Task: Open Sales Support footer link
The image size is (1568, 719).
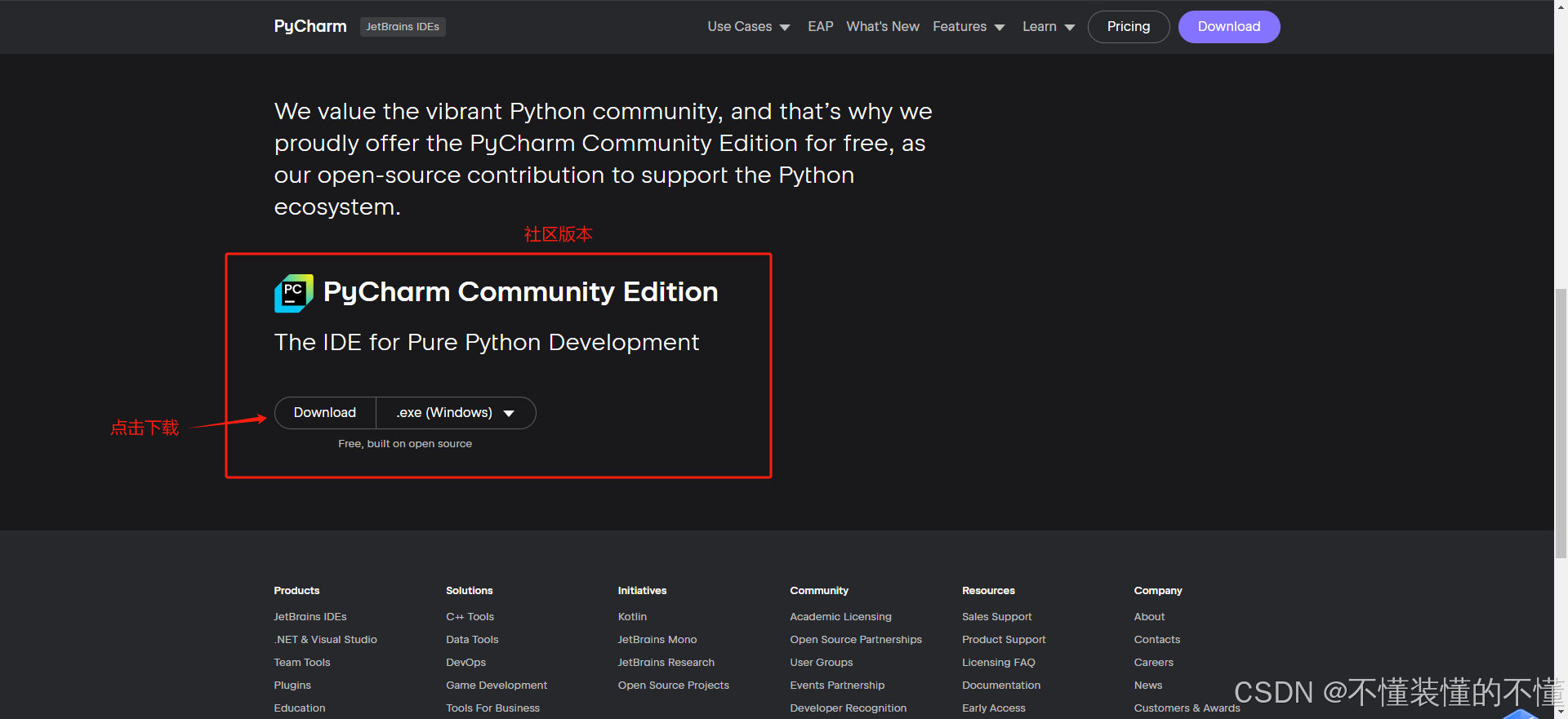Action: click(x=997, y=617)
